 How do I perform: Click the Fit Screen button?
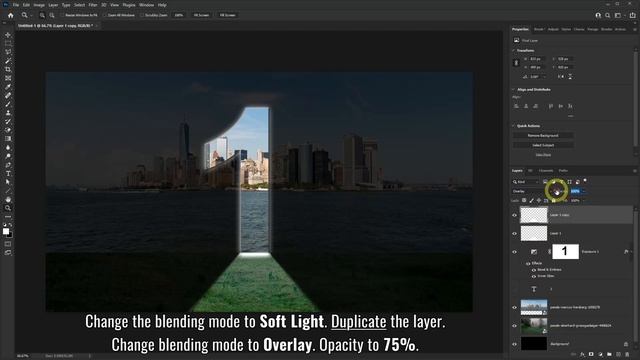click(x=201, y=15)
